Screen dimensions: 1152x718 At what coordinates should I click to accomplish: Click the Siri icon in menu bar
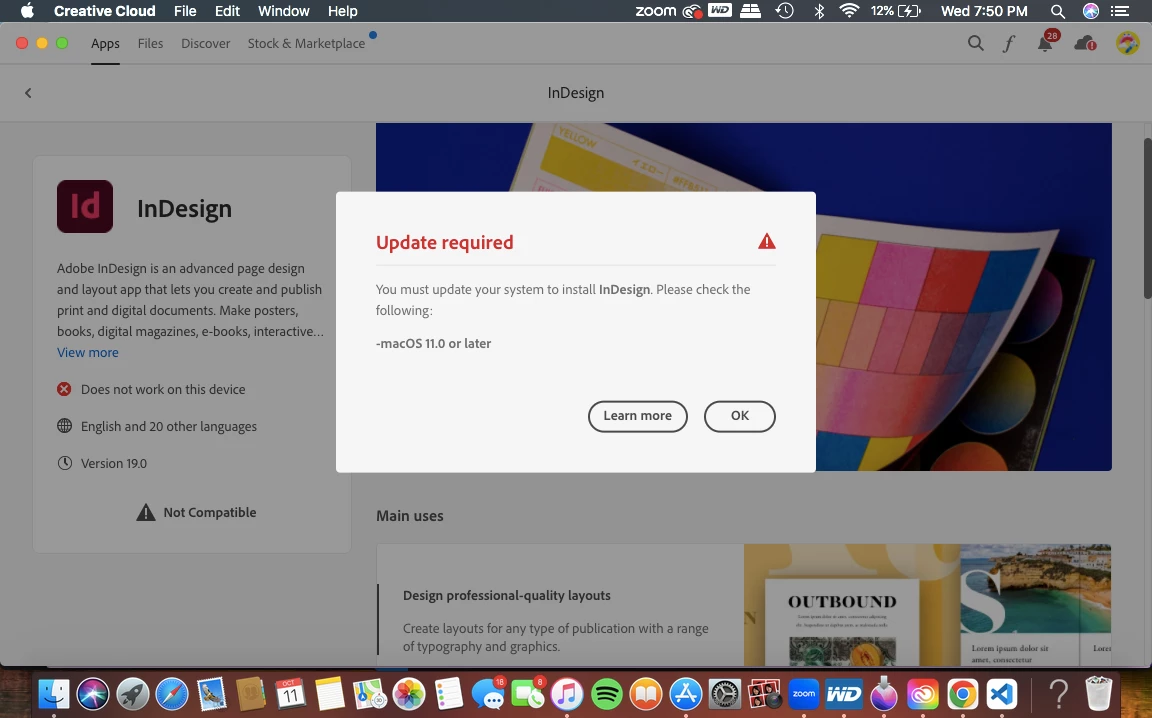[x=1091, y=11]
